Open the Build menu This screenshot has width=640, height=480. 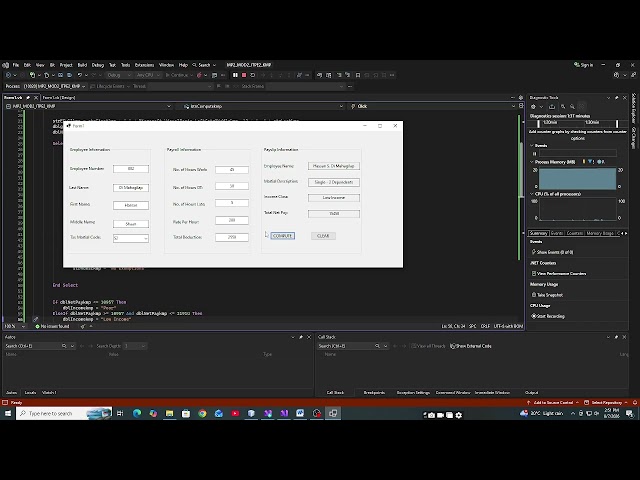click(x=82, y=65)
